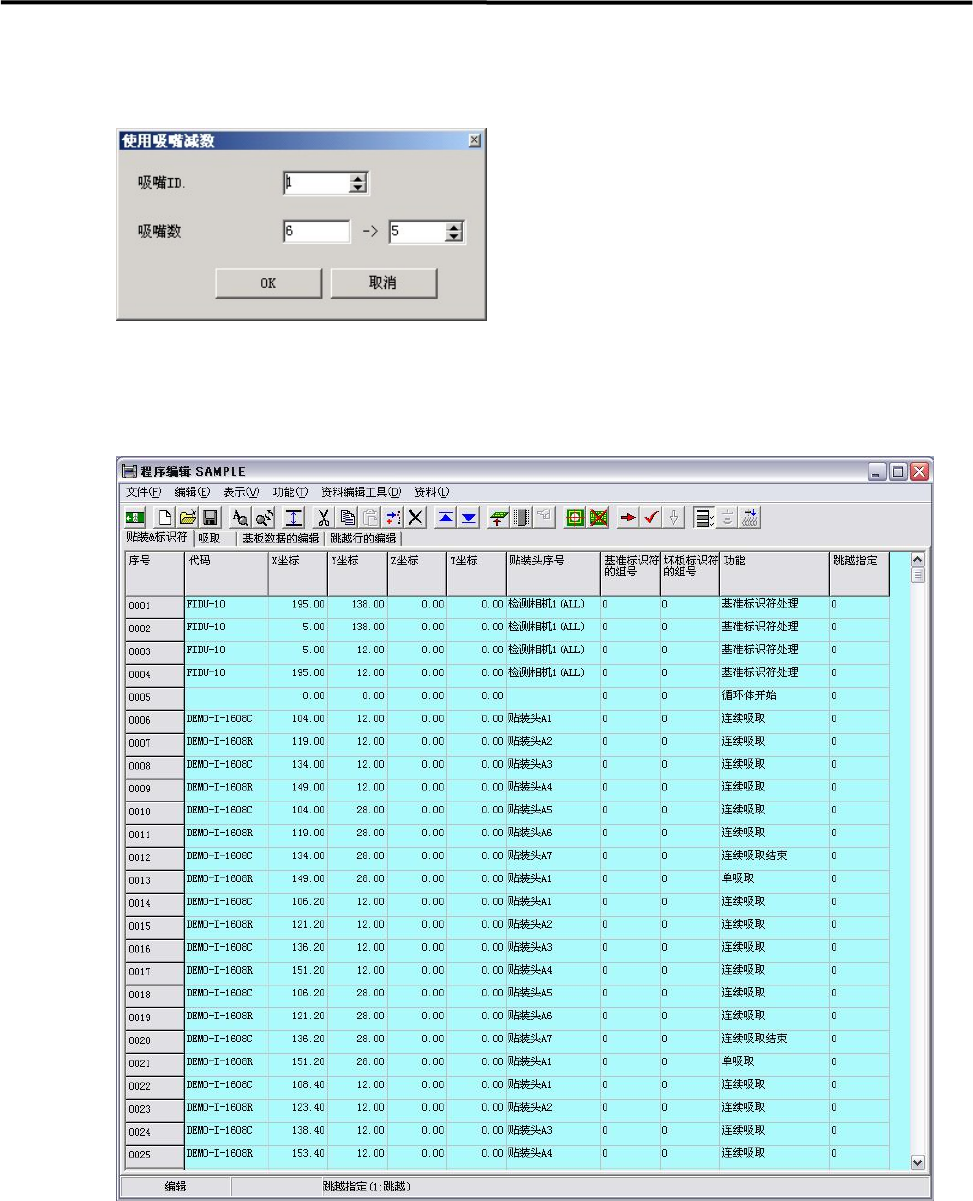This screenshot has width=973, height=1201.
Task: Click 贴装头A7 cell in row 0020
Action: point(553,1039)
